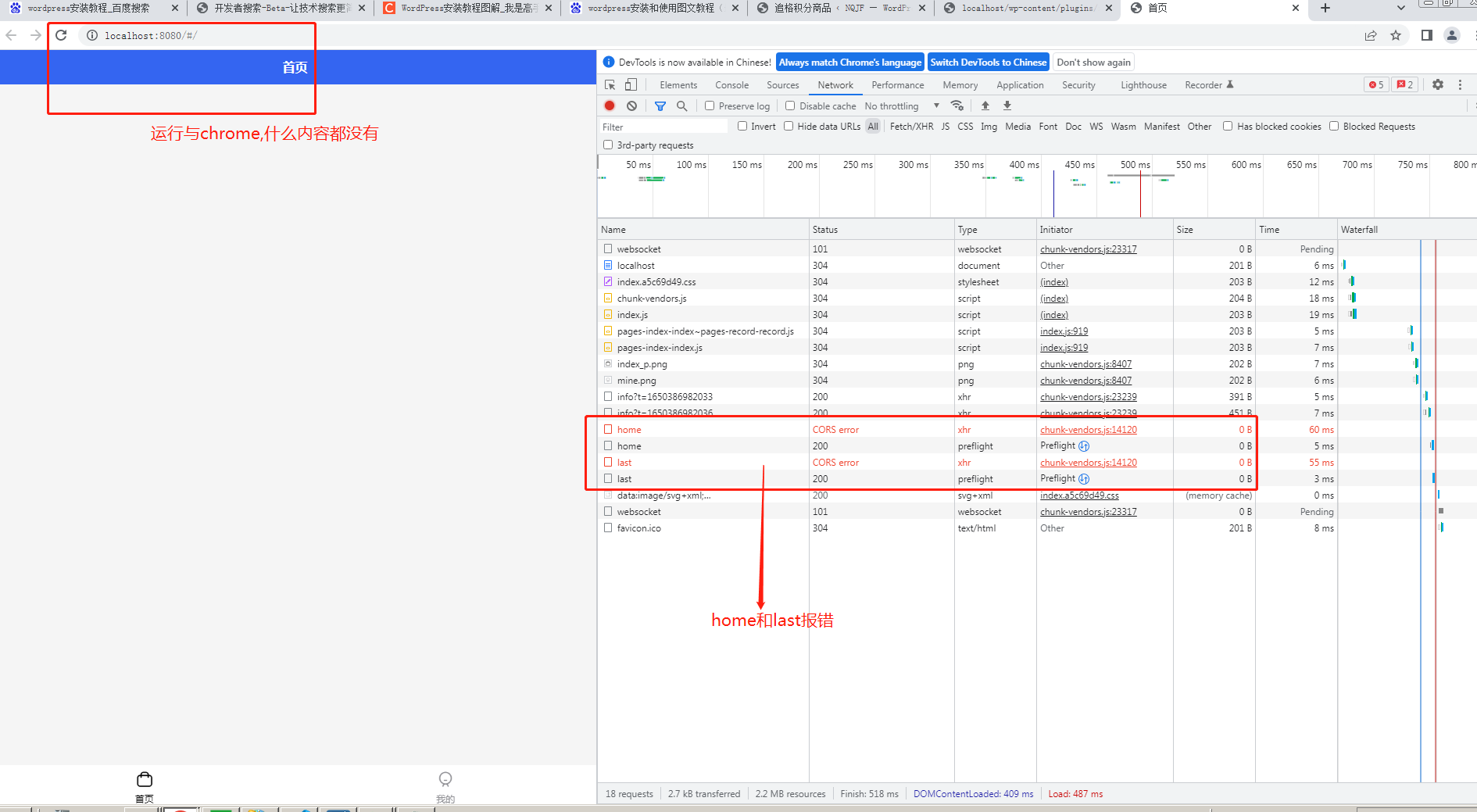The width and height of the screenshot is (1477, 812).
Task: Switch to the Console panel
Action: click(731, 84)
